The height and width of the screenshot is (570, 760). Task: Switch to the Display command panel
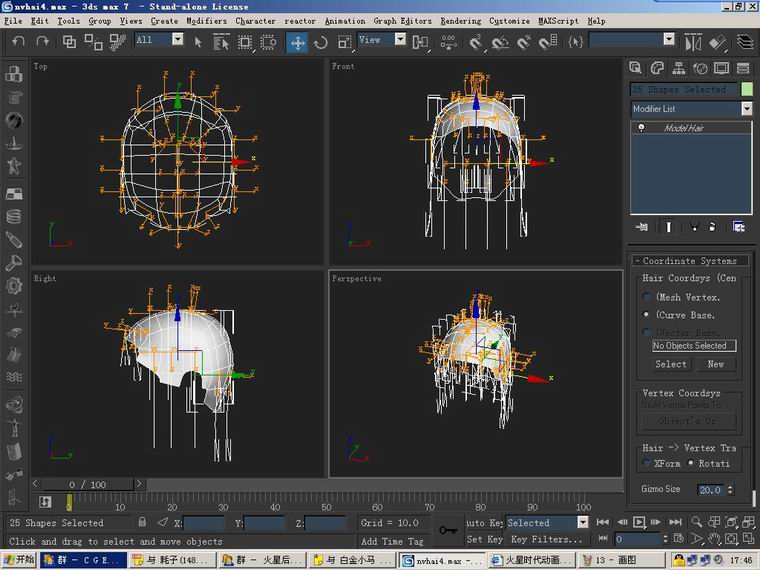point(721,68)
